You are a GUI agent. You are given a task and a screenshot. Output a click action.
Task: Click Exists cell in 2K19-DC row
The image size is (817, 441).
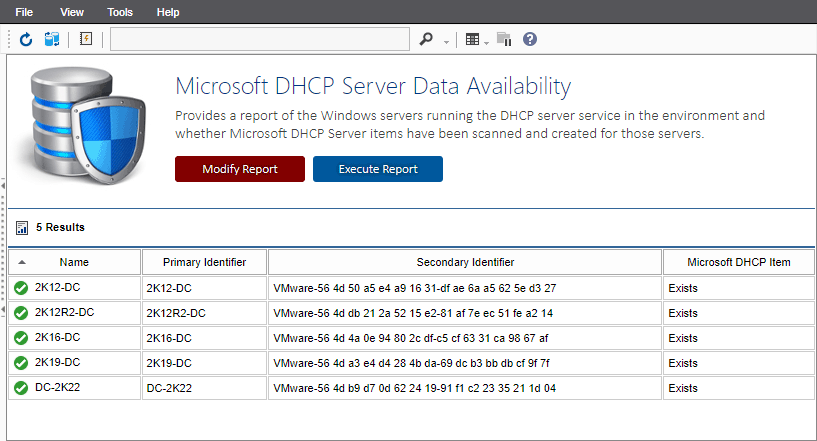pyautogui.click(x=739, y=363)
